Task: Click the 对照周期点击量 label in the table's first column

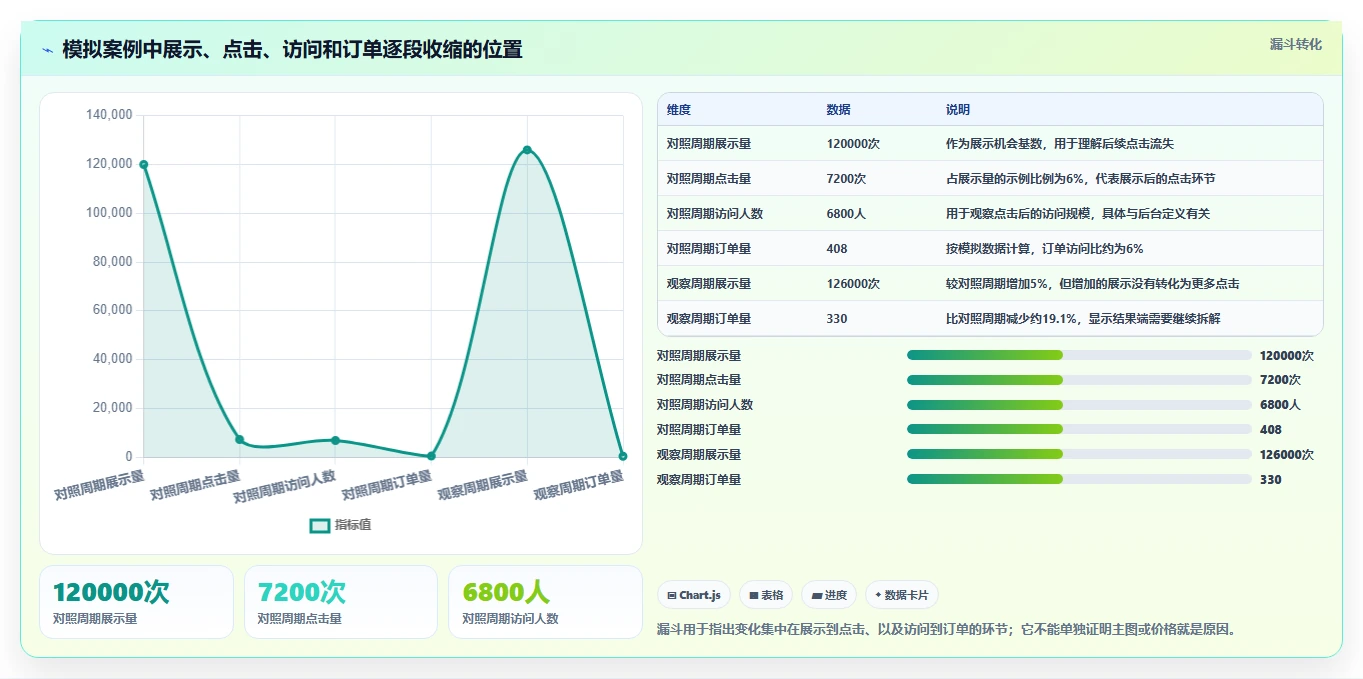Action: point(709,179)
